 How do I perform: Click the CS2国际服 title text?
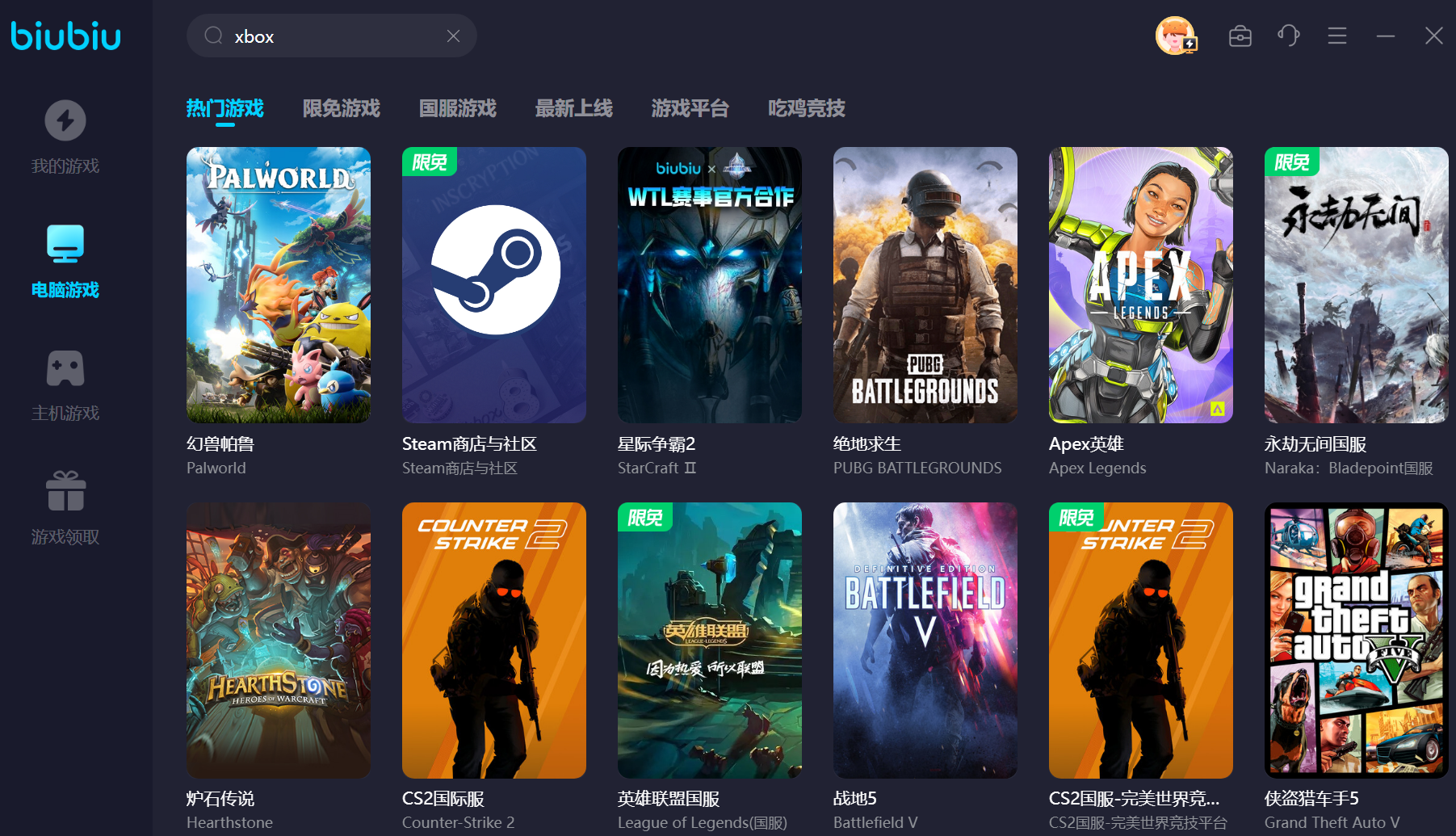pos(443,799)
